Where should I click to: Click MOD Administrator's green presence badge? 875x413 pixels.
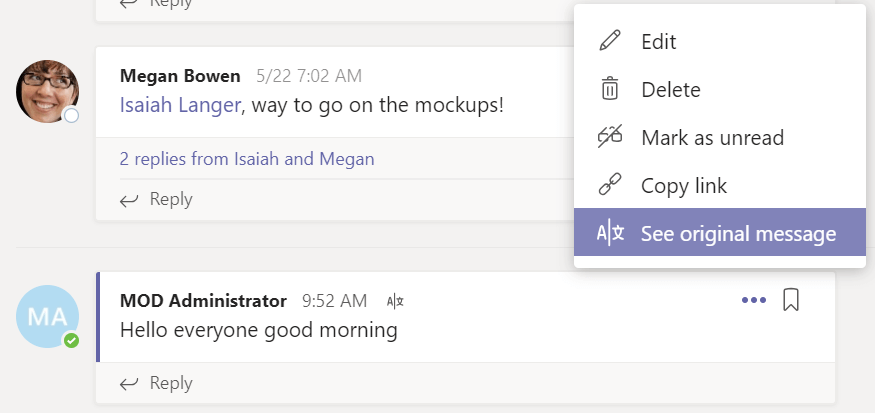[71, 341]
